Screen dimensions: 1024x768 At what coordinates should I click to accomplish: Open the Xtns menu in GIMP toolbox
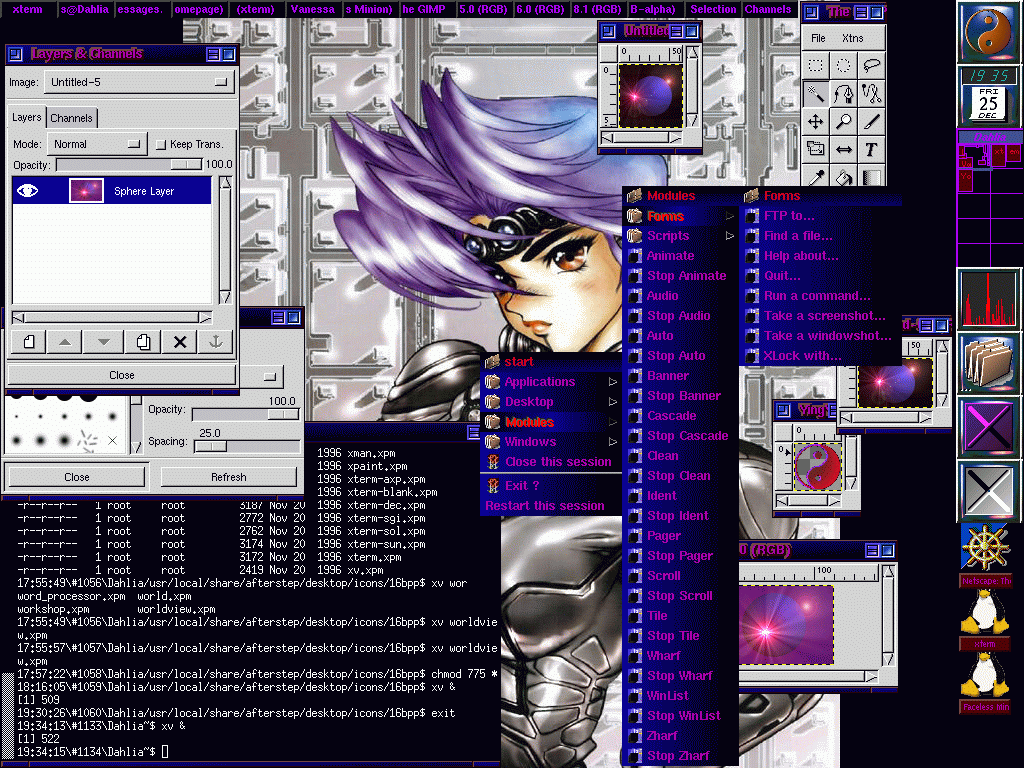(852, 38)
